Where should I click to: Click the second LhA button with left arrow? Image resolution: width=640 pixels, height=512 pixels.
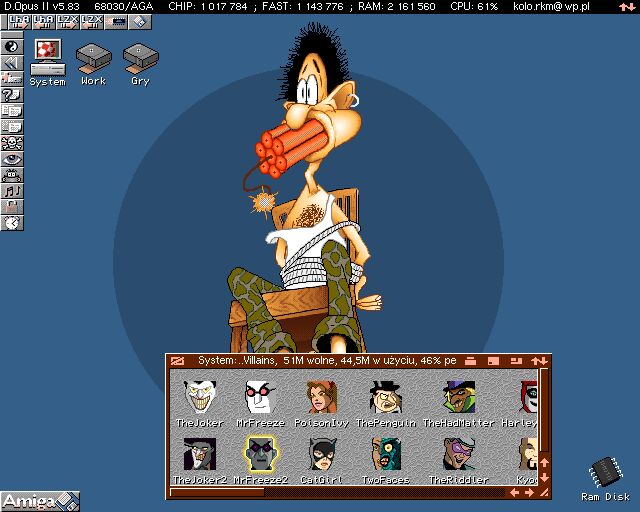[x=43, y=22]
